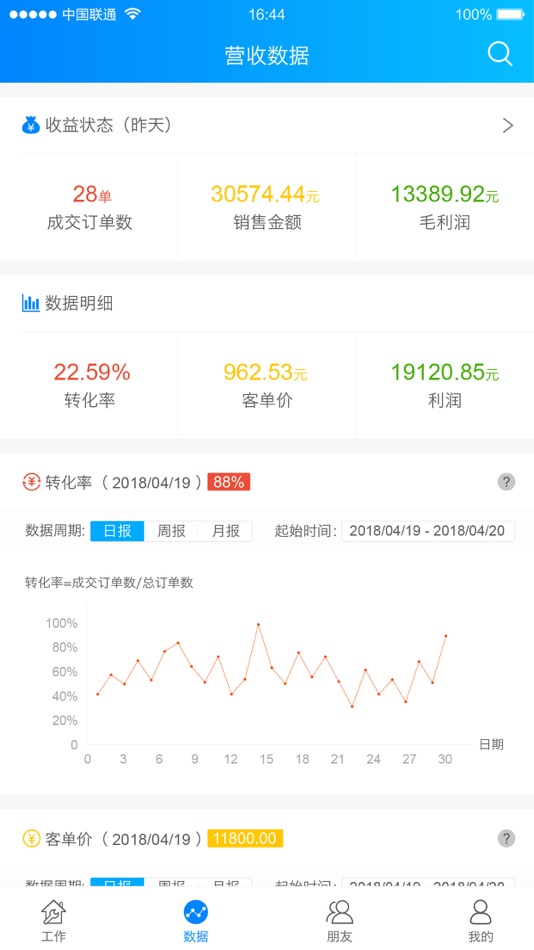Screen dimensions: 534x950
Task: Open the 工作 tab icon
Action: point(53,912)
